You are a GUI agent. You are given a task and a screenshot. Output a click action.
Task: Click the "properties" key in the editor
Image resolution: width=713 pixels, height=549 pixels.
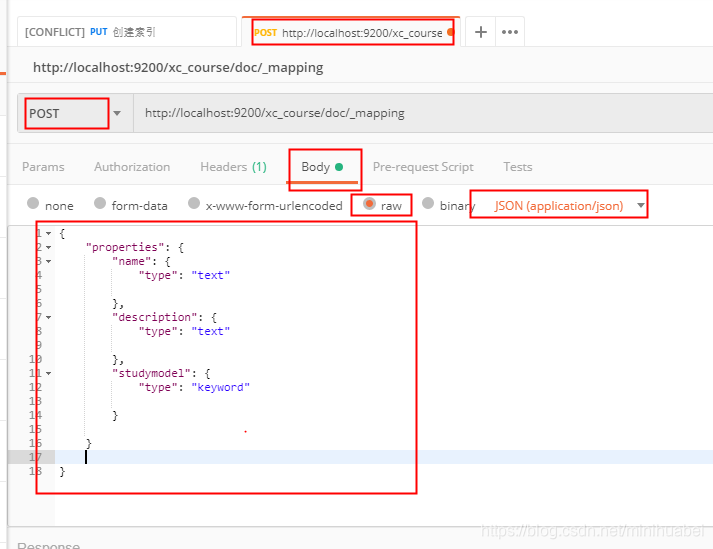(125, 247)
